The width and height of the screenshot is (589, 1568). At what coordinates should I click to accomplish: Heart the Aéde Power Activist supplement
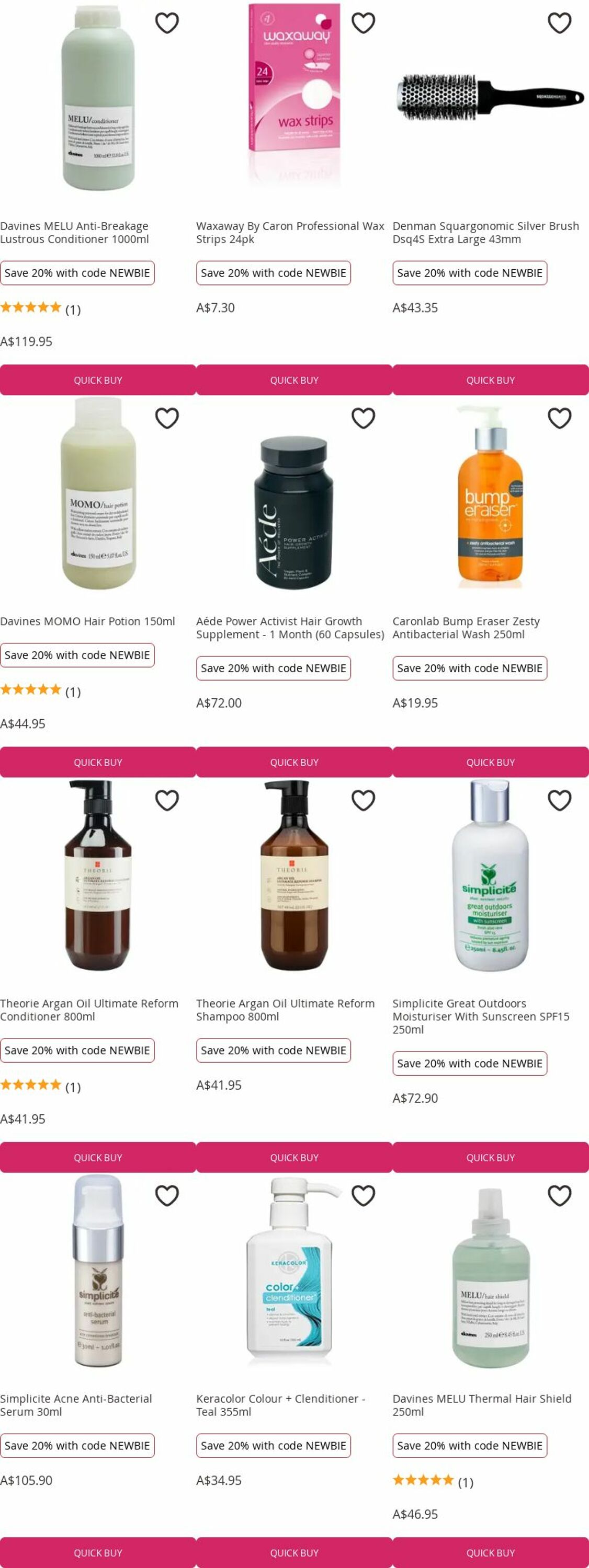pyautogui.click(x=363, y=418)
